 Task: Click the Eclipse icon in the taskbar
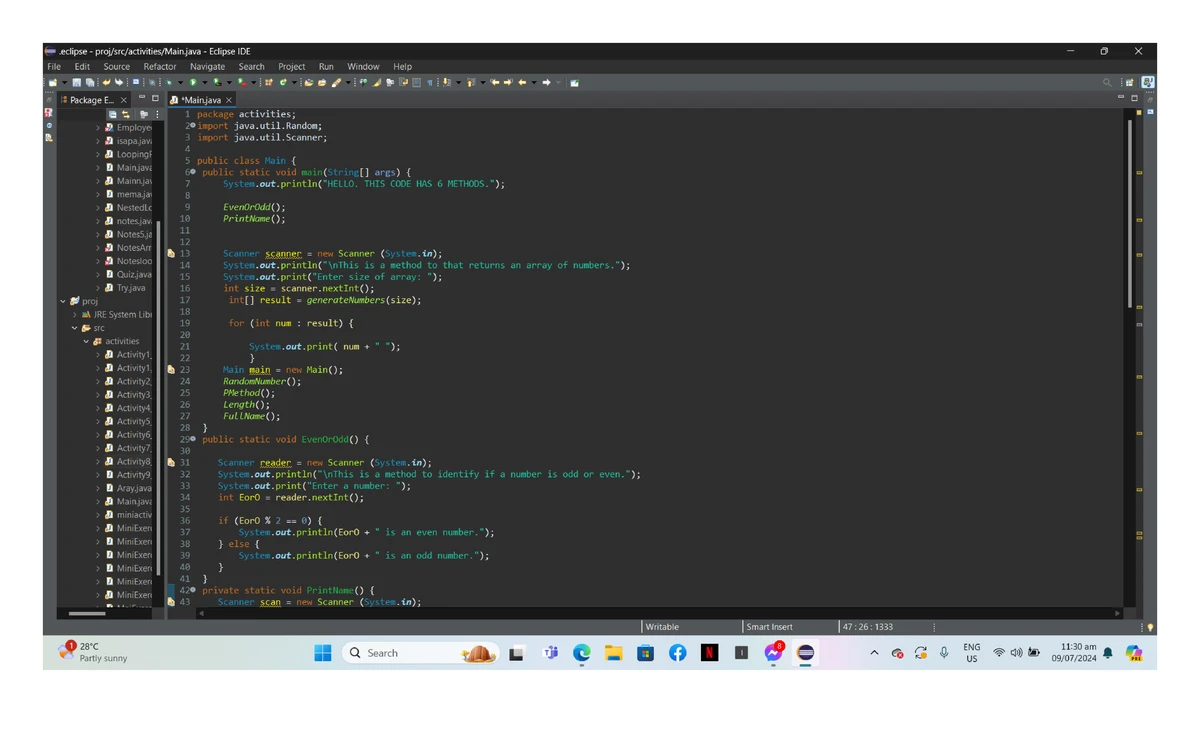805,653
